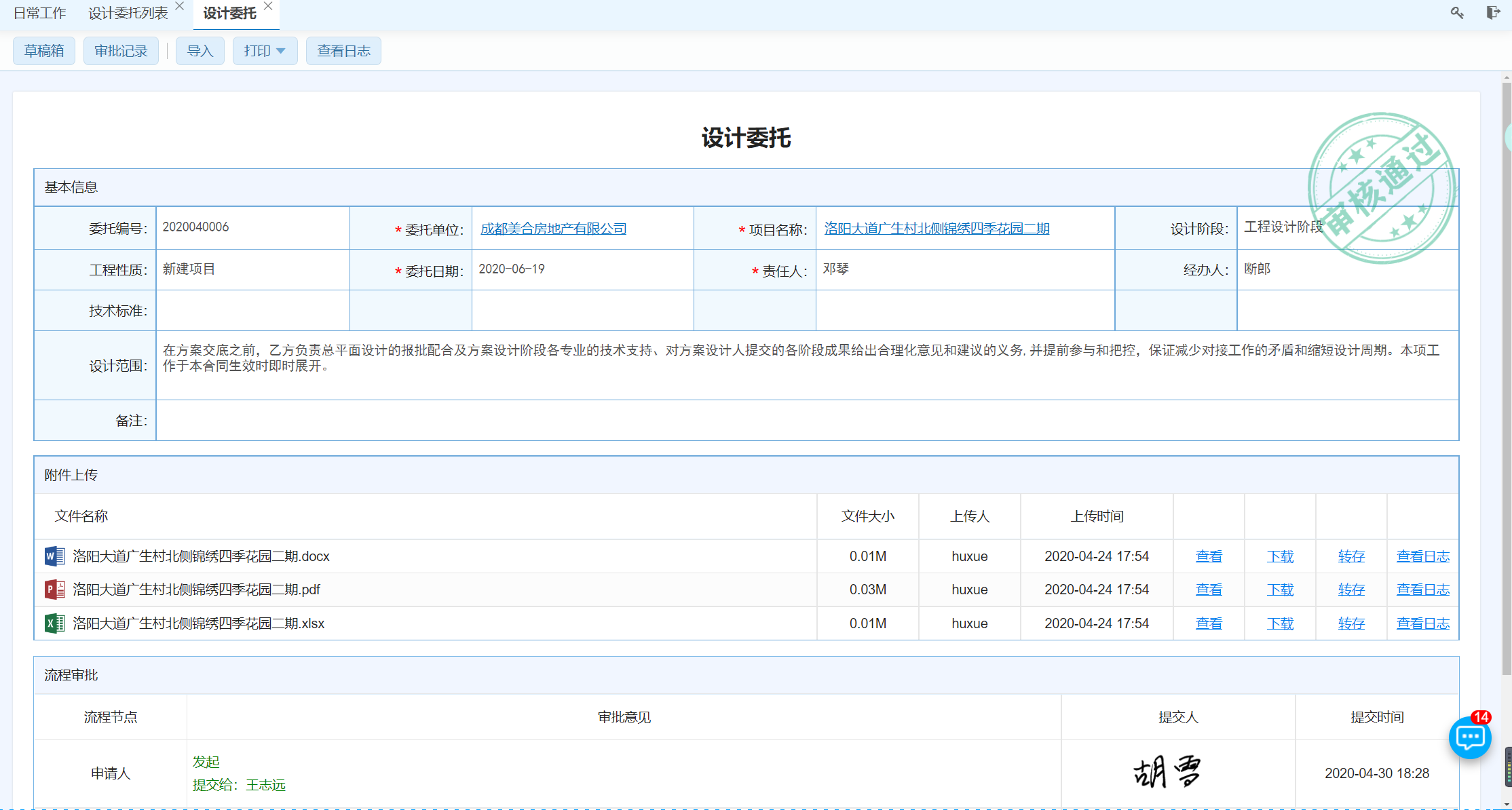The image size is (1512, 810).
Task: Click 下载 for the pdf attachment
Action: pyautogui.click(x=1280, y=590)
